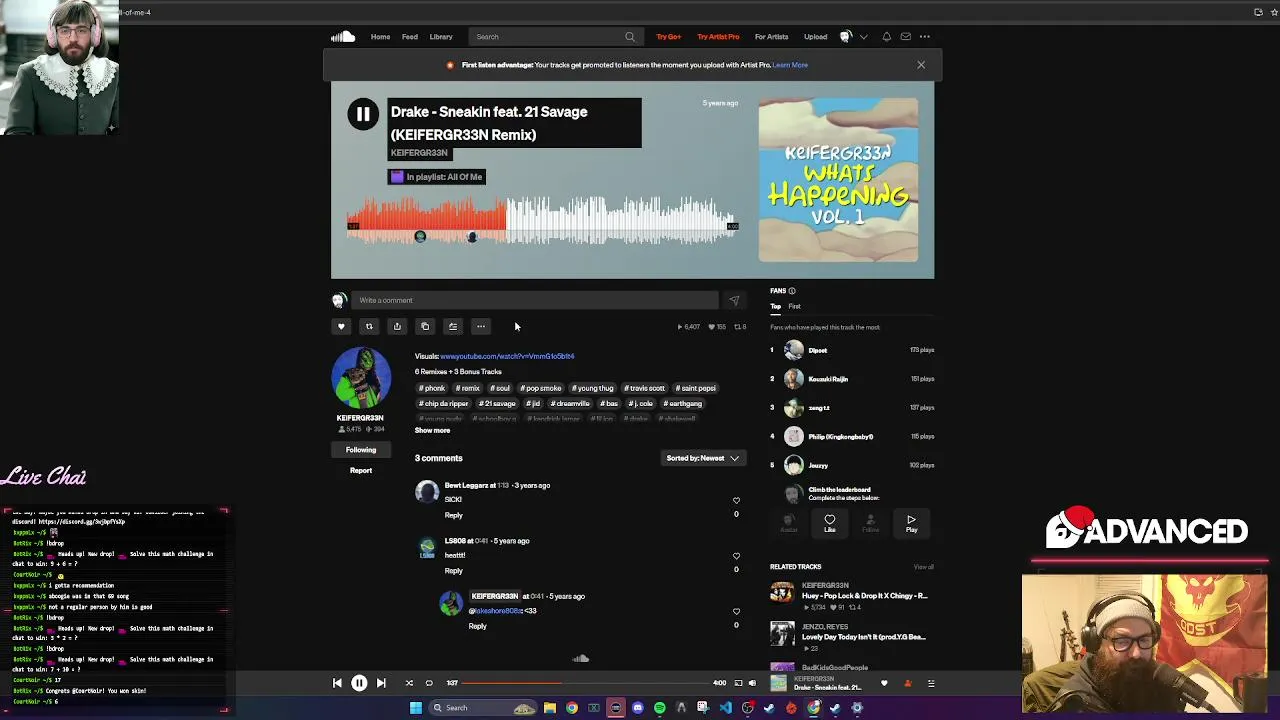
Task: Open Spotify from the taskbar
Action: click(660, 708)
